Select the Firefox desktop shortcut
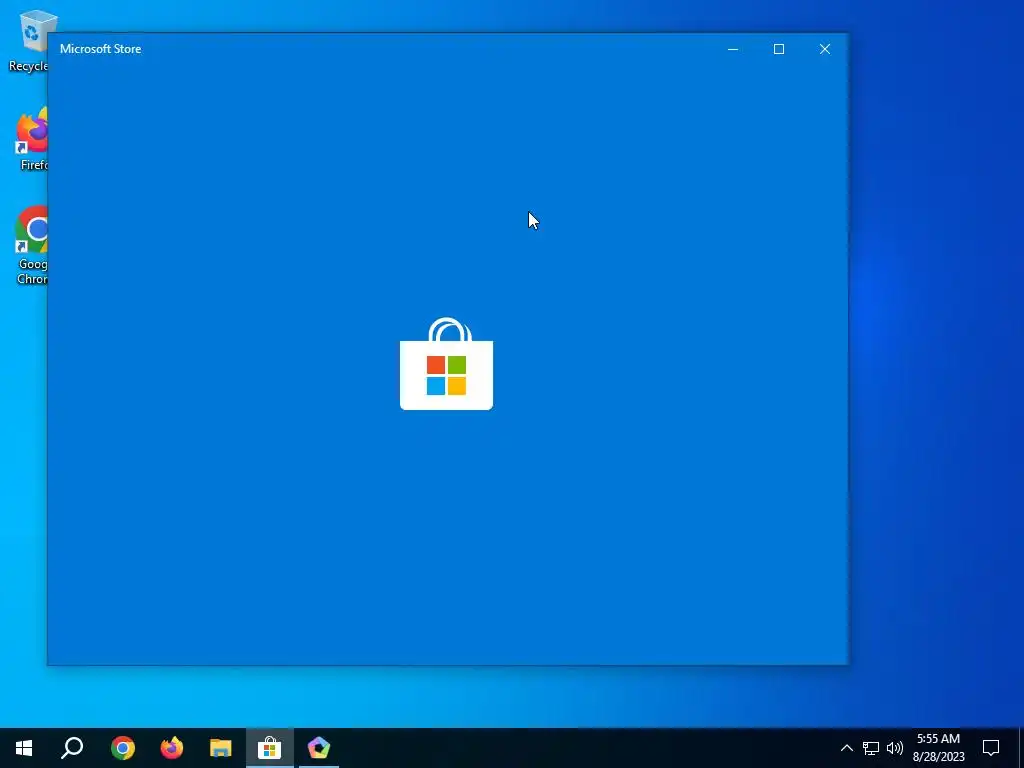1024x768 pixels. 31,140
